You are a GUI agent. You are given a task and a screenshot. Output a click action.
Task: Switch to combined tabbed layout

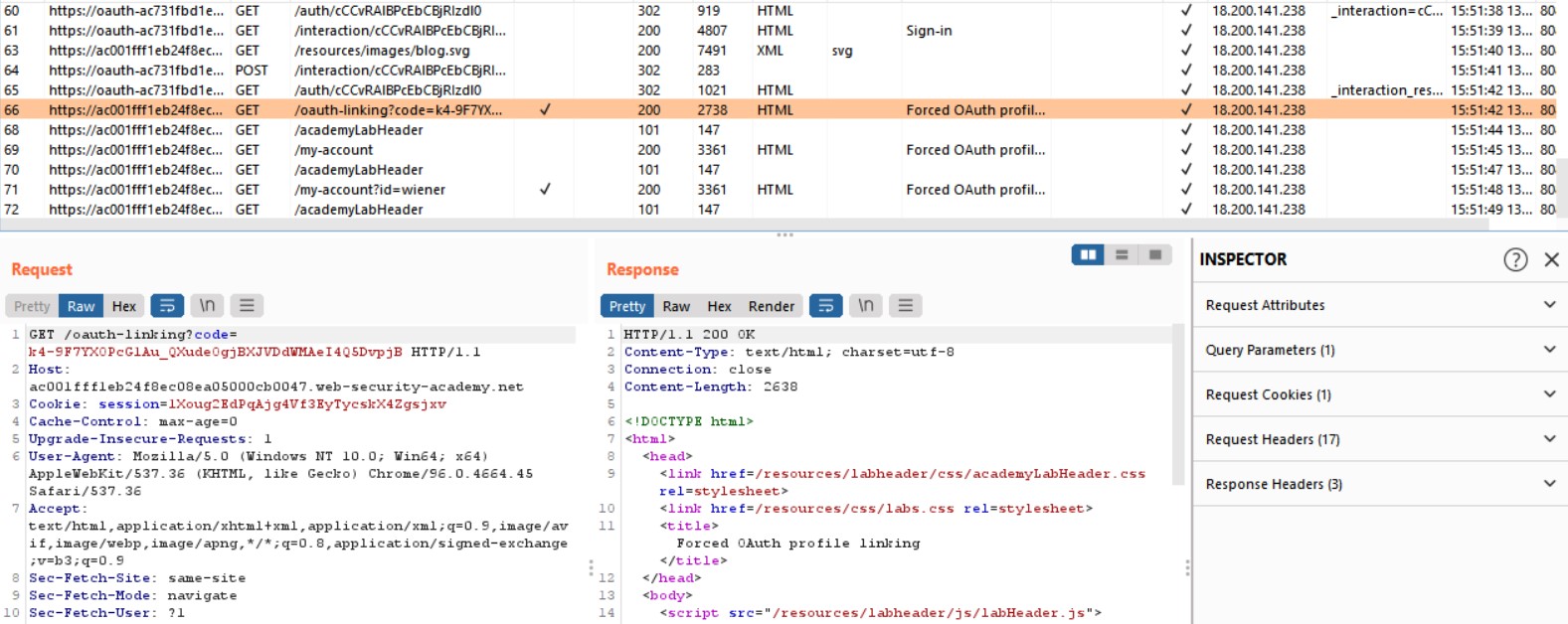(1155, 255)
